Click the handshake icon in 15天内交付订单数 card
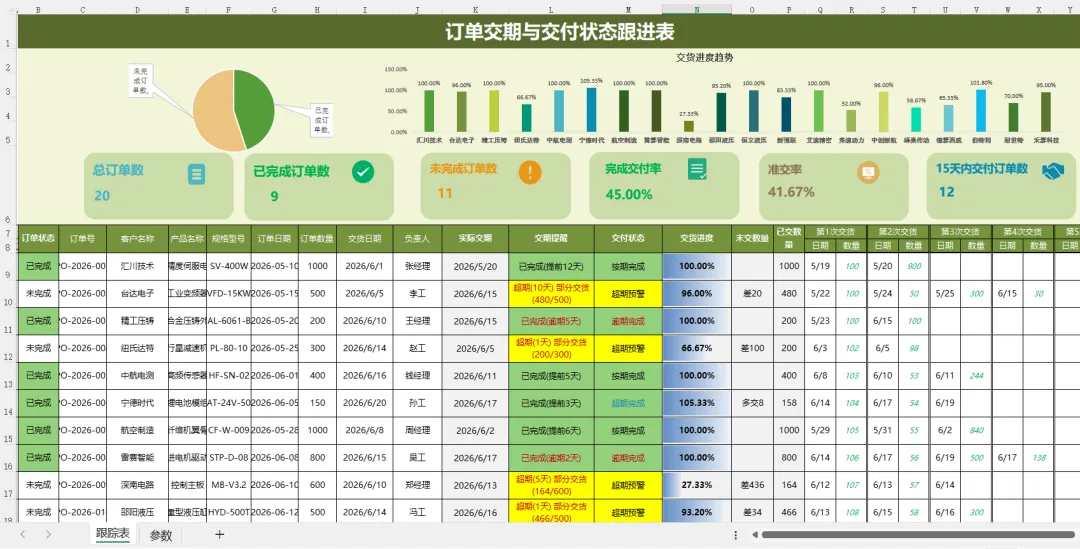The height and width of the screenshot is (549, 1080). point(1052,171)
